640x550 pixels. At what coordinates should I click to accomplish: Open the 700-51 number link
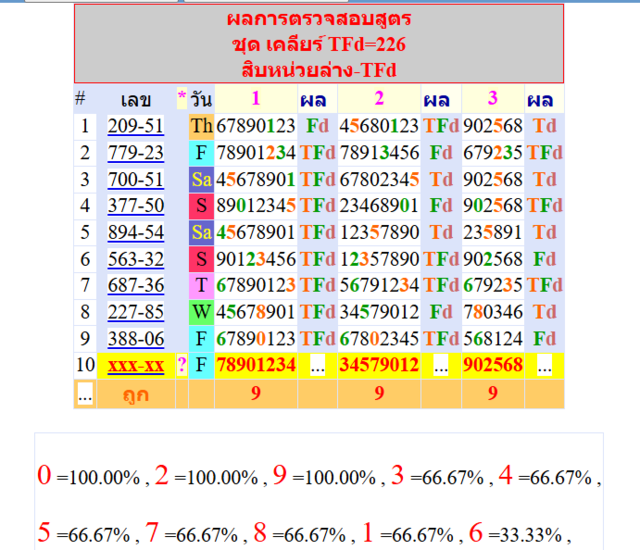pos(136,180)
